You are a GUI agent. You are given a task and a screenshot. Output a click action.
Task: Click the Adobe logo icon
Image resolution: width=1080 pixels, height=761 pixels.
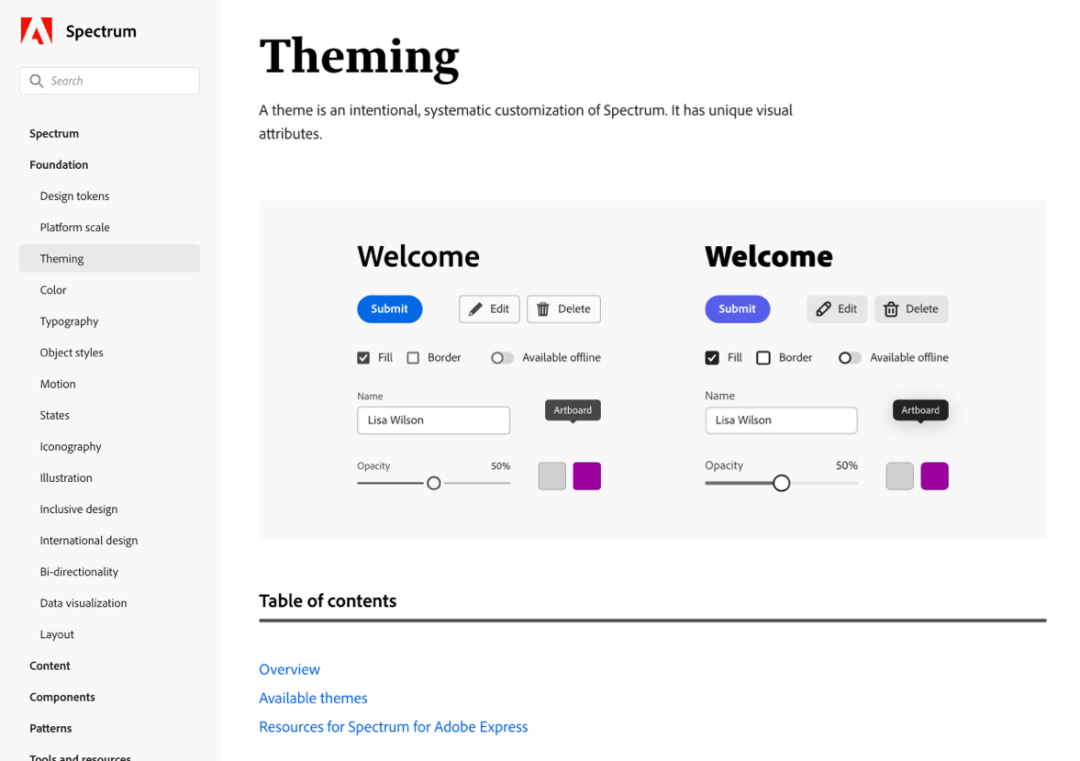[37, 31]
